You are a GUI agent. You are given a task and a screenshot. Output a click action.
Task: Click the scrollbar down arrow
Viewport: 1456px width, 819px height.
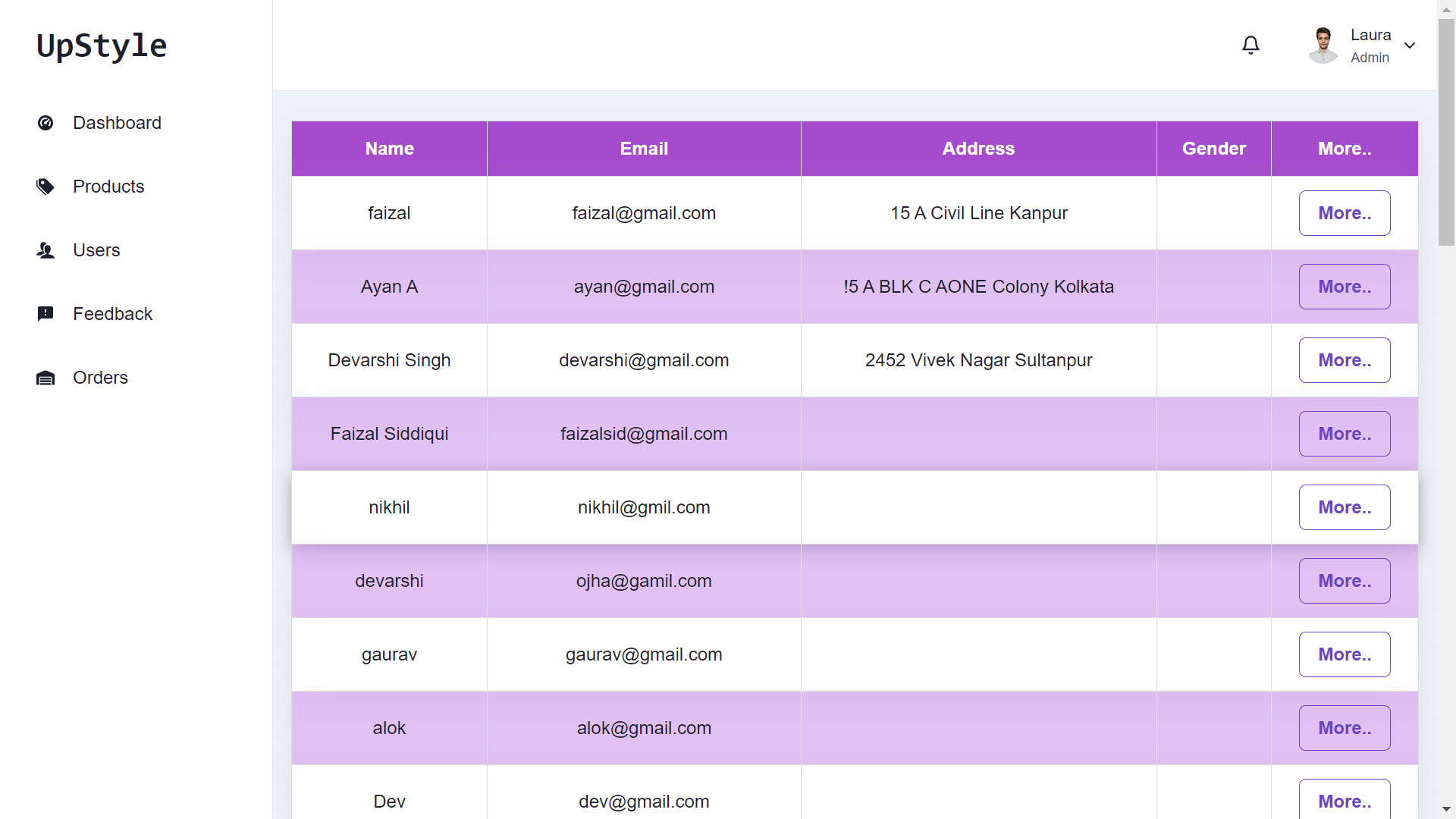(x=1447, y=810)
